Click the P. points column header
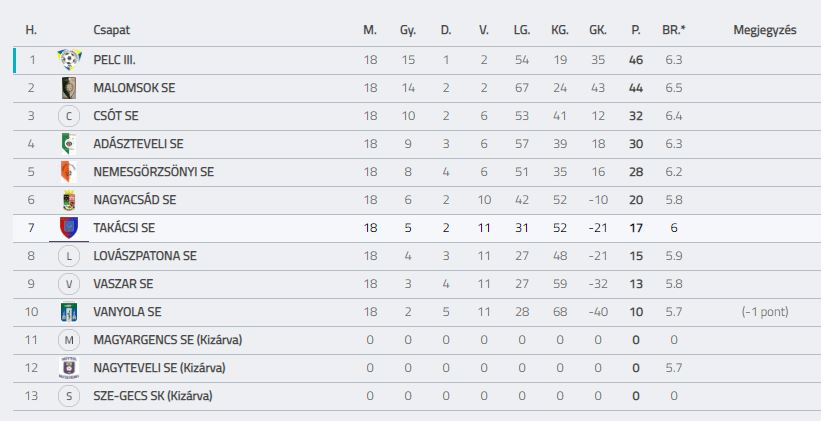 click(x=636, y=30)
